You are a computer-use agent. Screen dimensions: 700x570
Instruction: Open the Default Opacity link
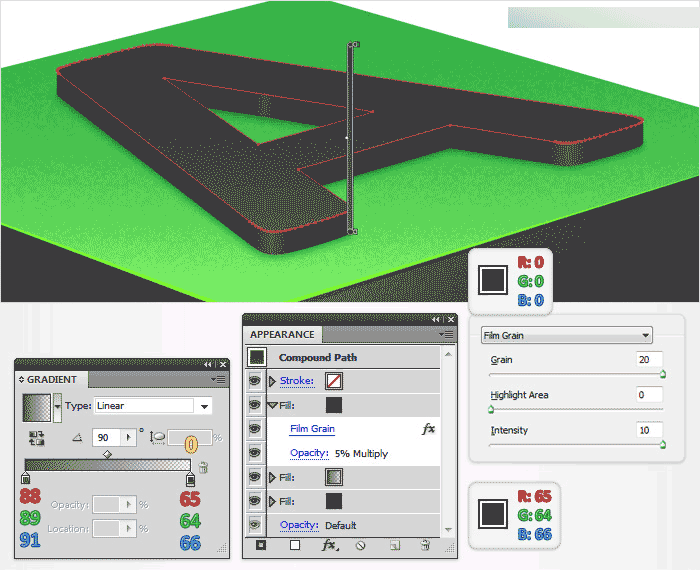299,525
